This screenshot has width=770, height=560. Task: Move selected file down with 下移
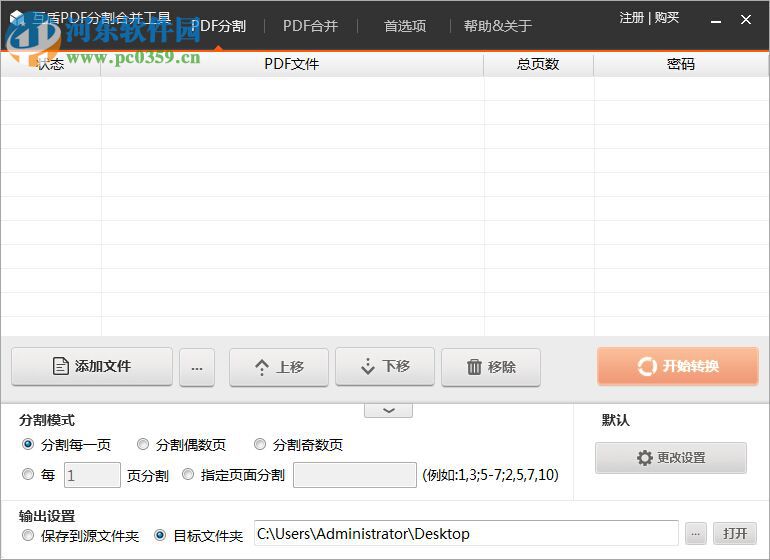coord(385,366)
